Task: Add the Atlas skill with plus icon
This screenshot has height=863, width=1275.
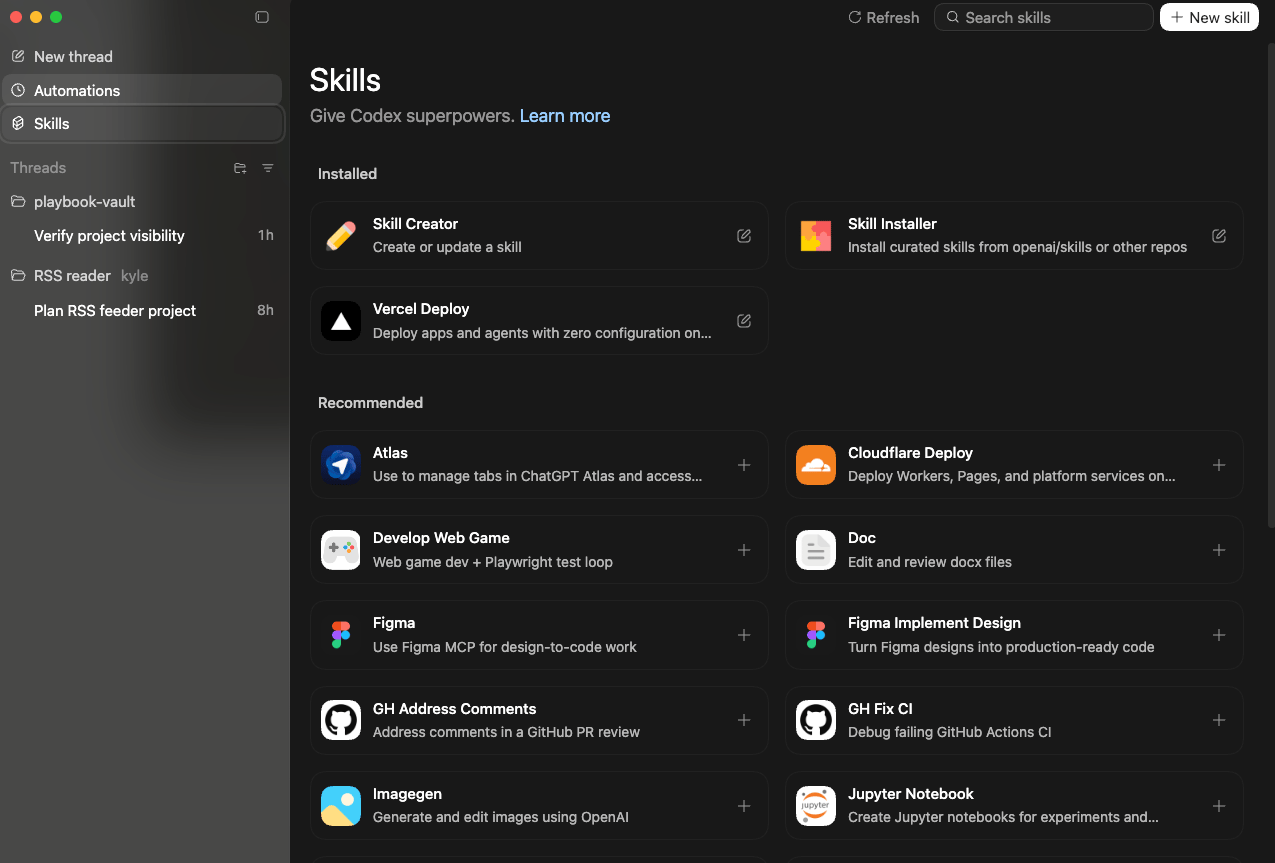Action: point(744,465)
